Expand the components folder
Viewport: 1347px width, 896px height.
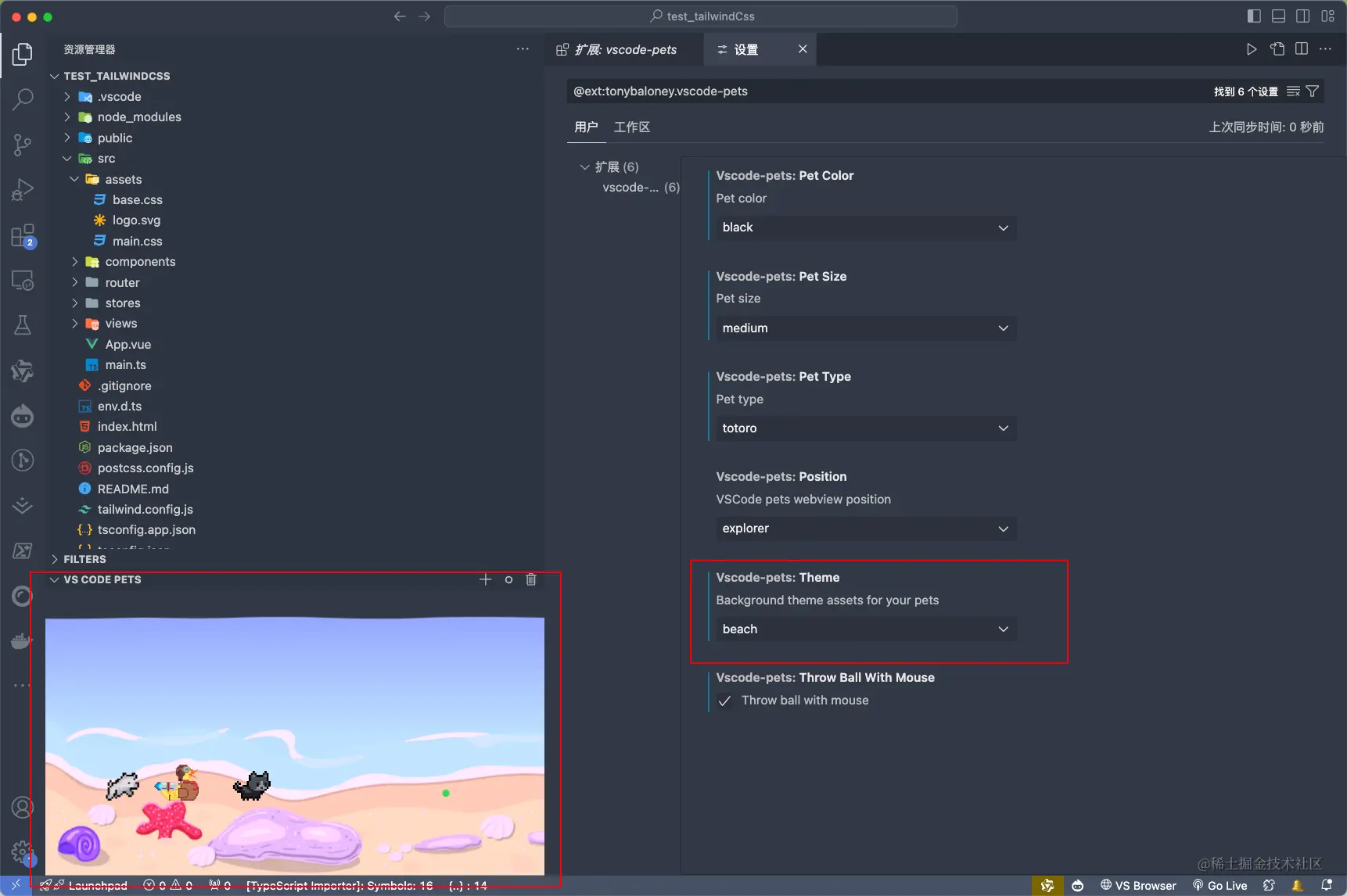[75, 262]
